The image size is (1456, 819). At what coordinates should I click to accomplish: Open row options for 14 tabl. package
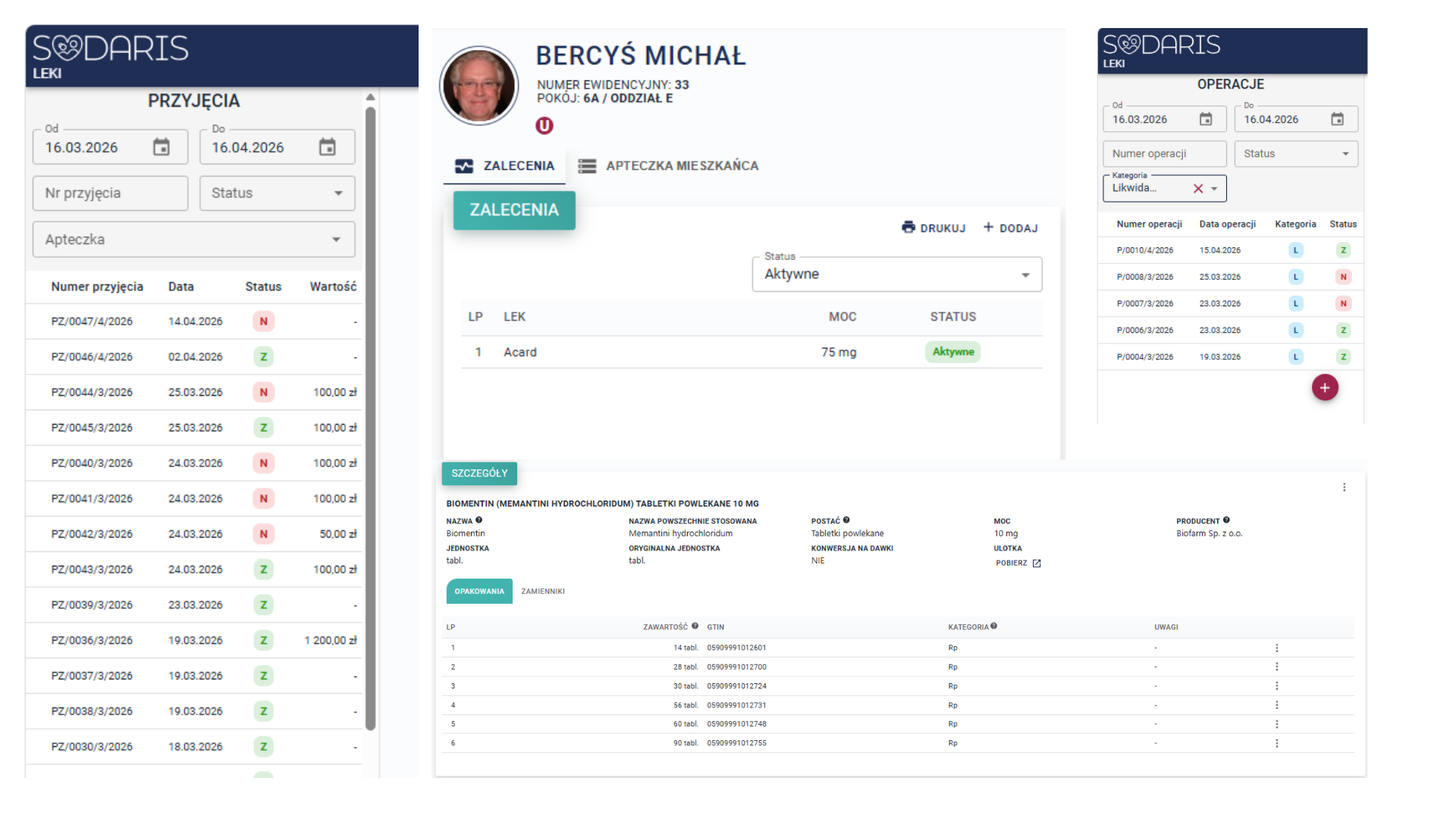[x=1276, y=648]
